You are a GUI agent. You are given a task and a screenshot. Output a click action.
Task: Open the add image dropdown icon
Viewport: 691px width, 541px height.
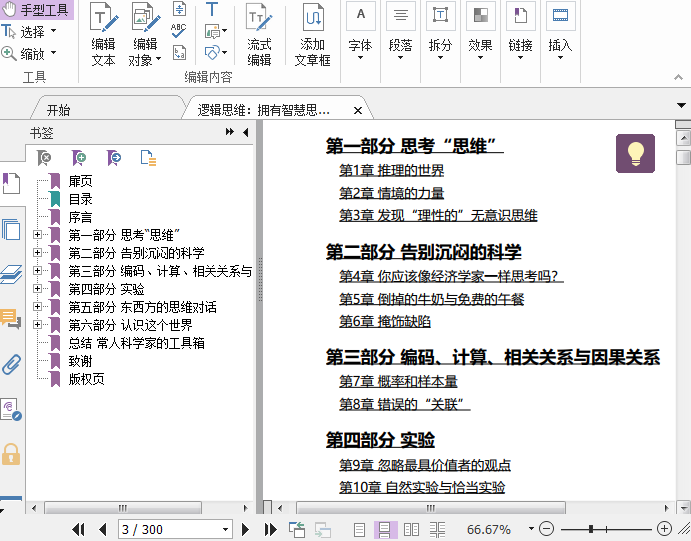pyautogui.click(x=216, y=31)
